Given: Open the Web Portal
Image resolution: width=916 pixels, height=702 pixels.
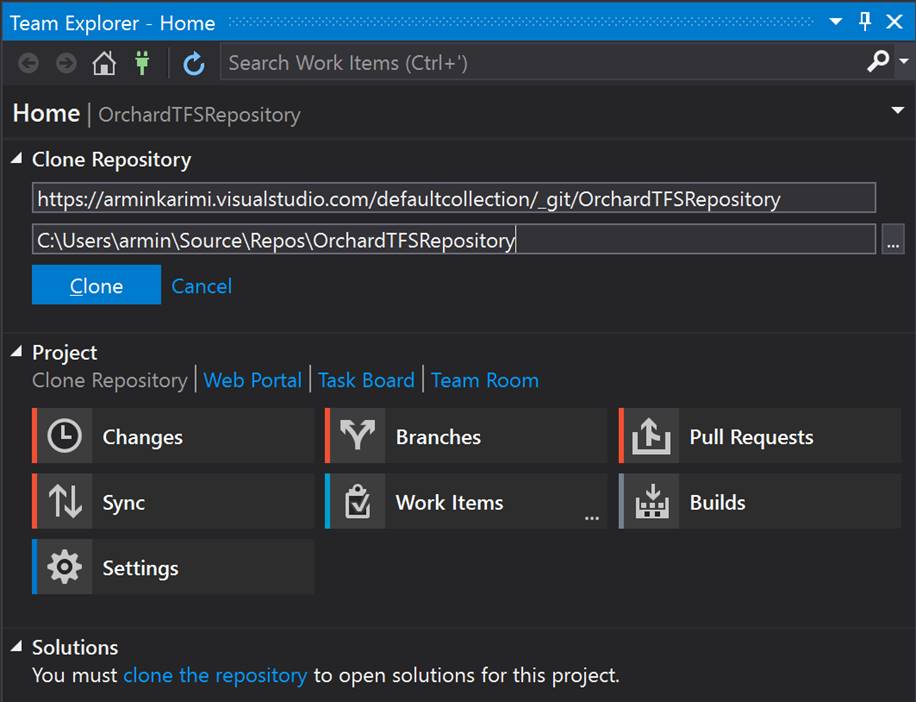Looking at the screenshot, I should pos(252,380).
